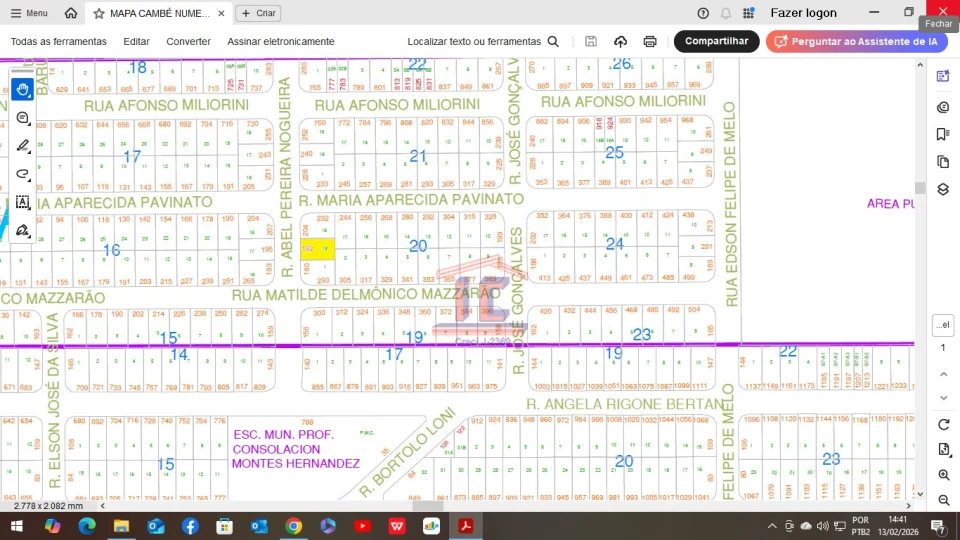Viewport: 960px width, 540px height.
Task: Rotate the page view clockwise
Action: coord(944,425)
